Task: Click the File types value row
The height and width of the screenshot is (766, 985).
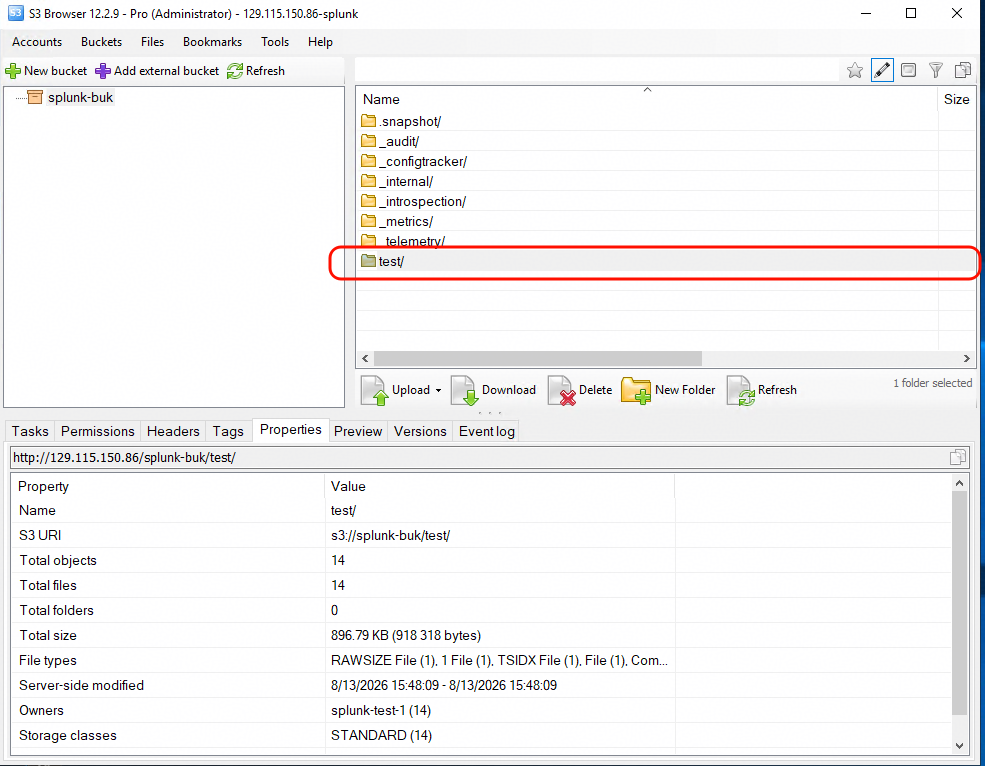Action: (499, 660)
